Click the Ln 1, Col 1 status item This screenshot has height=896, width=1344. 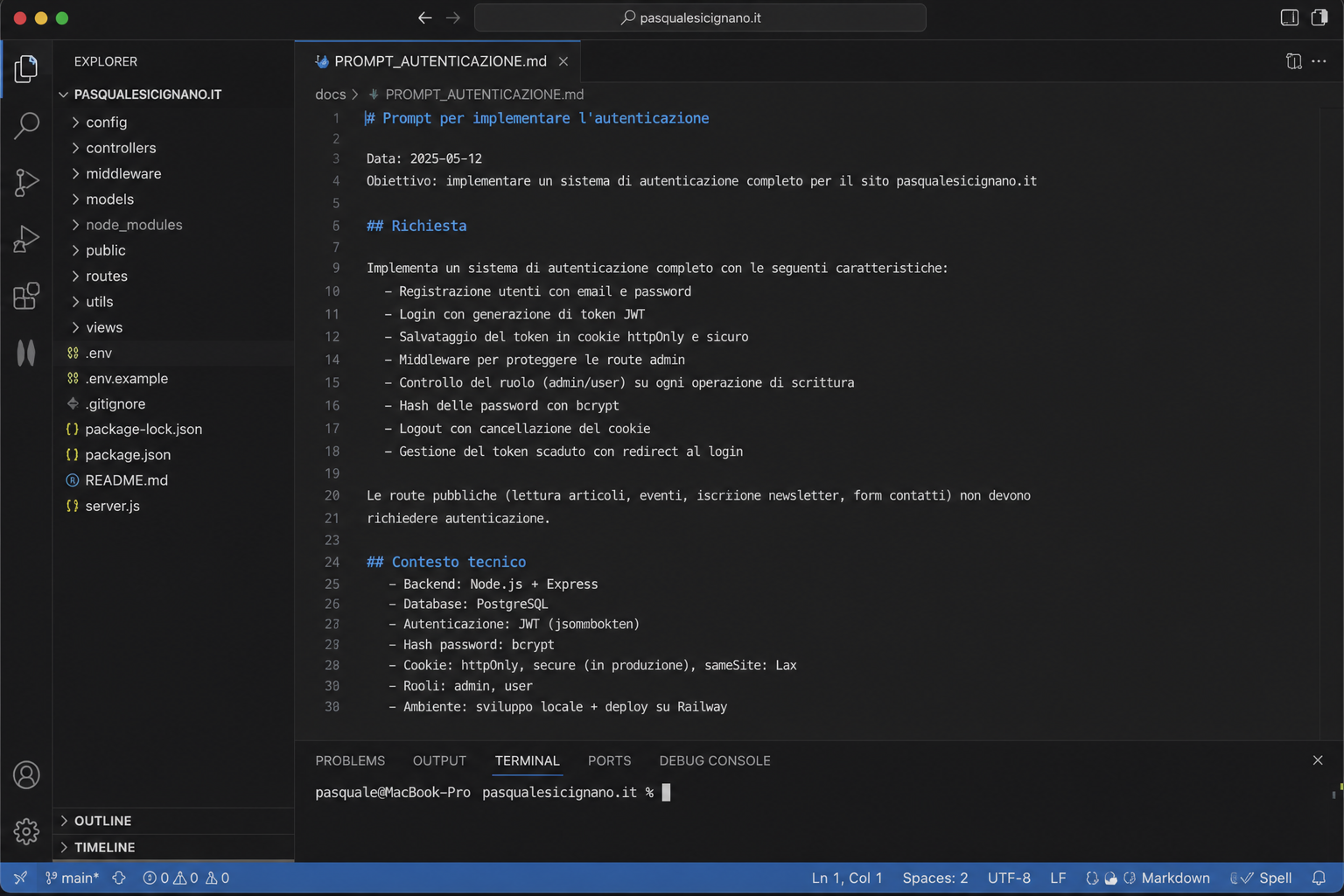(x=847, y=878)
